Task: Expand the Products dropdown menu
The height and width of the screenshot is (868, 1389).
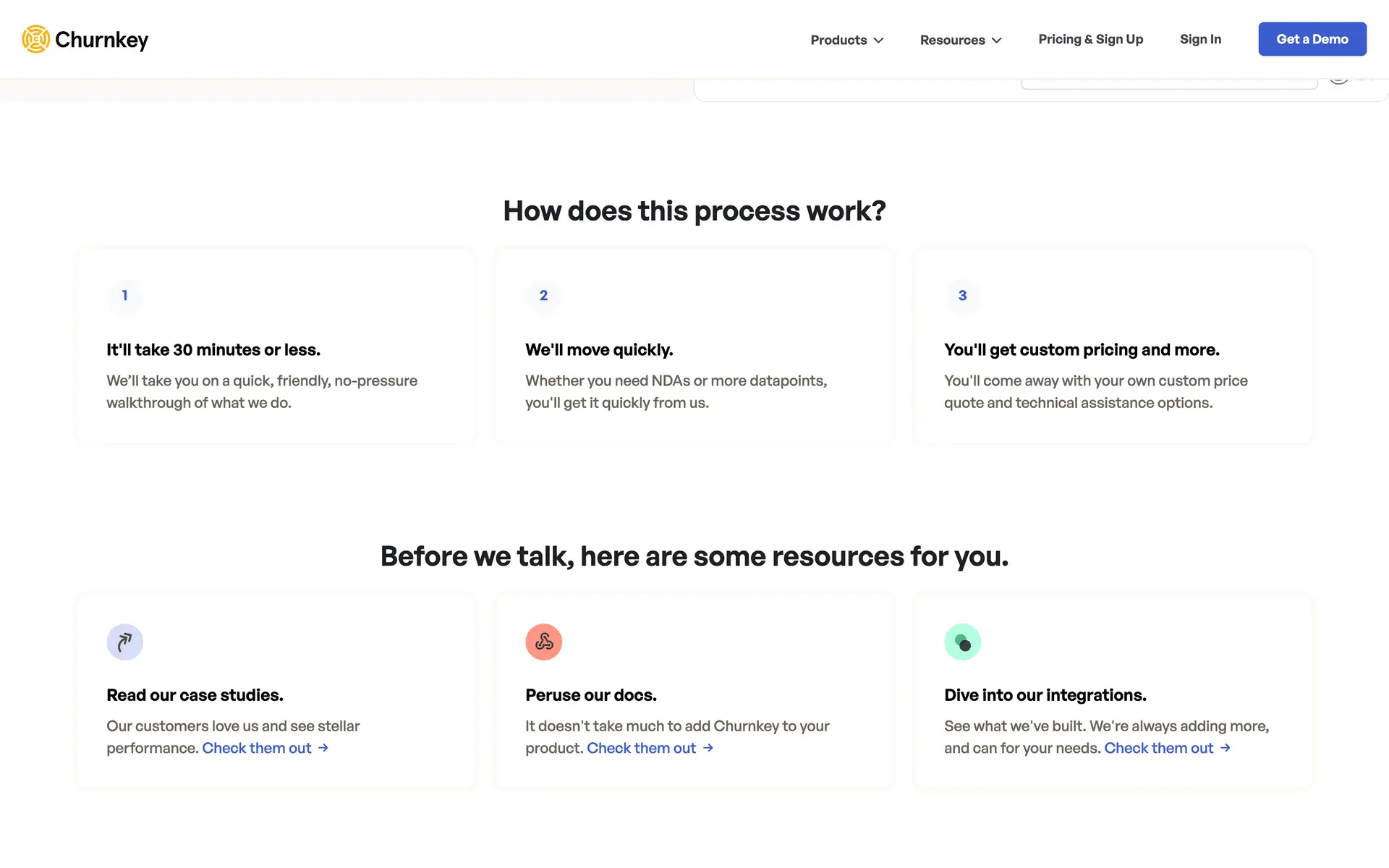Action: point(838,40)
